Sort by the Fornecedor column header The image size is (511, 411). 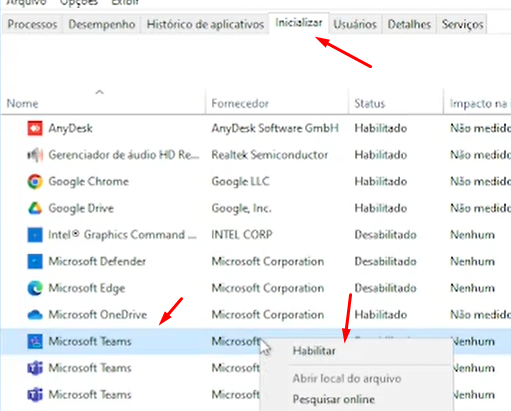(x=240, y=104)
